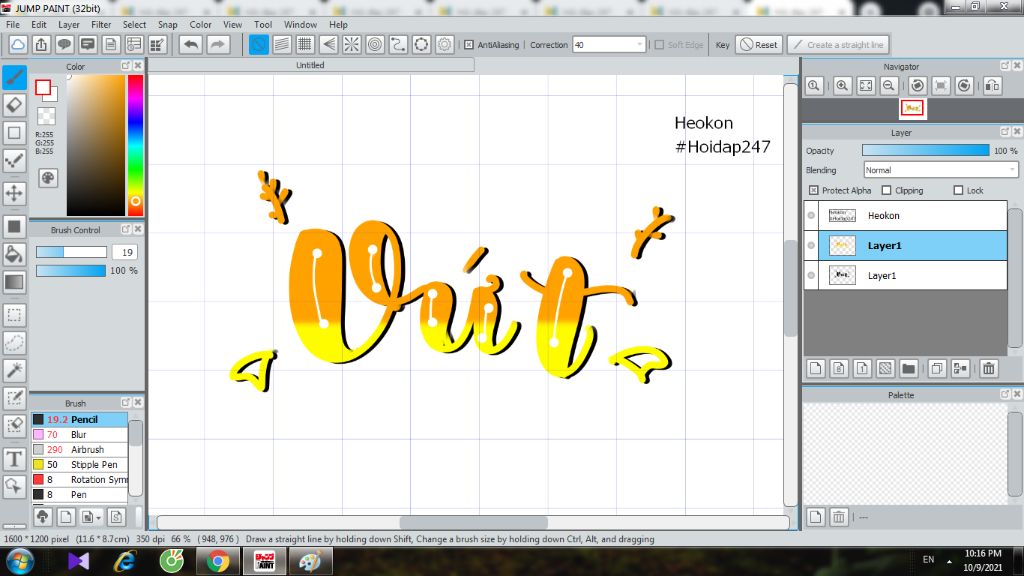Select the Bucket fill tool
The height and width of the screenshot is (576, 1024).
(14, 254)
